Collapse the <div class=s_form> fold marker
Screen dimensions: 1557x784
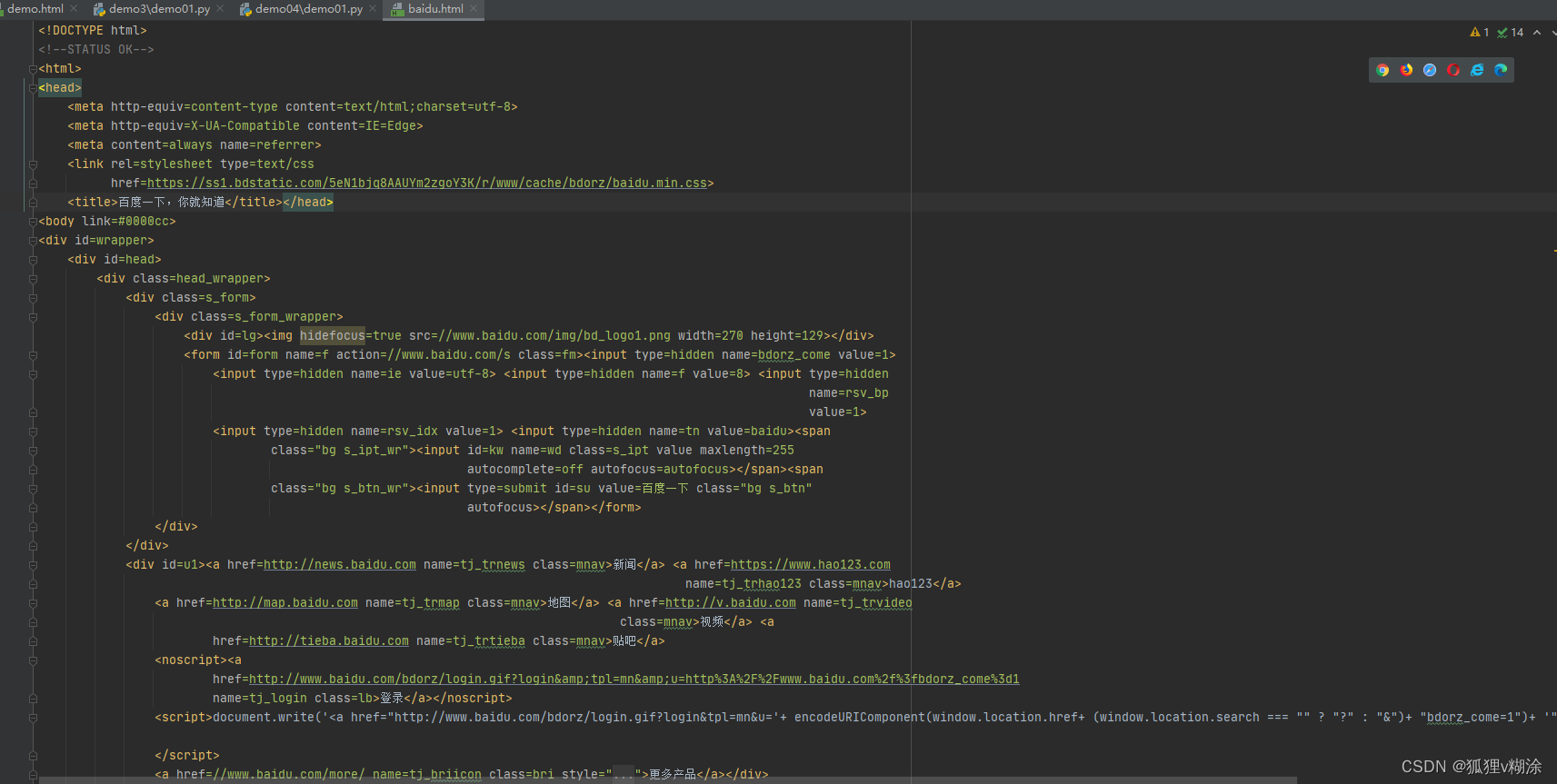[x=33, y=298]
